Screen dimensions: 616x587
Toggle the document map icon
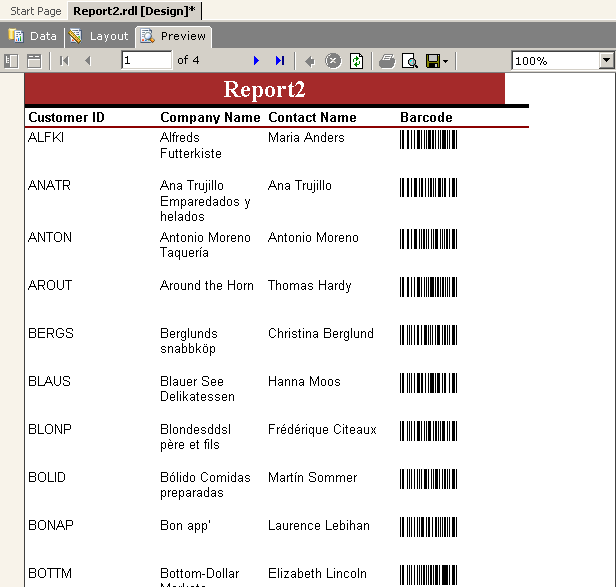[x=11, y=61]
